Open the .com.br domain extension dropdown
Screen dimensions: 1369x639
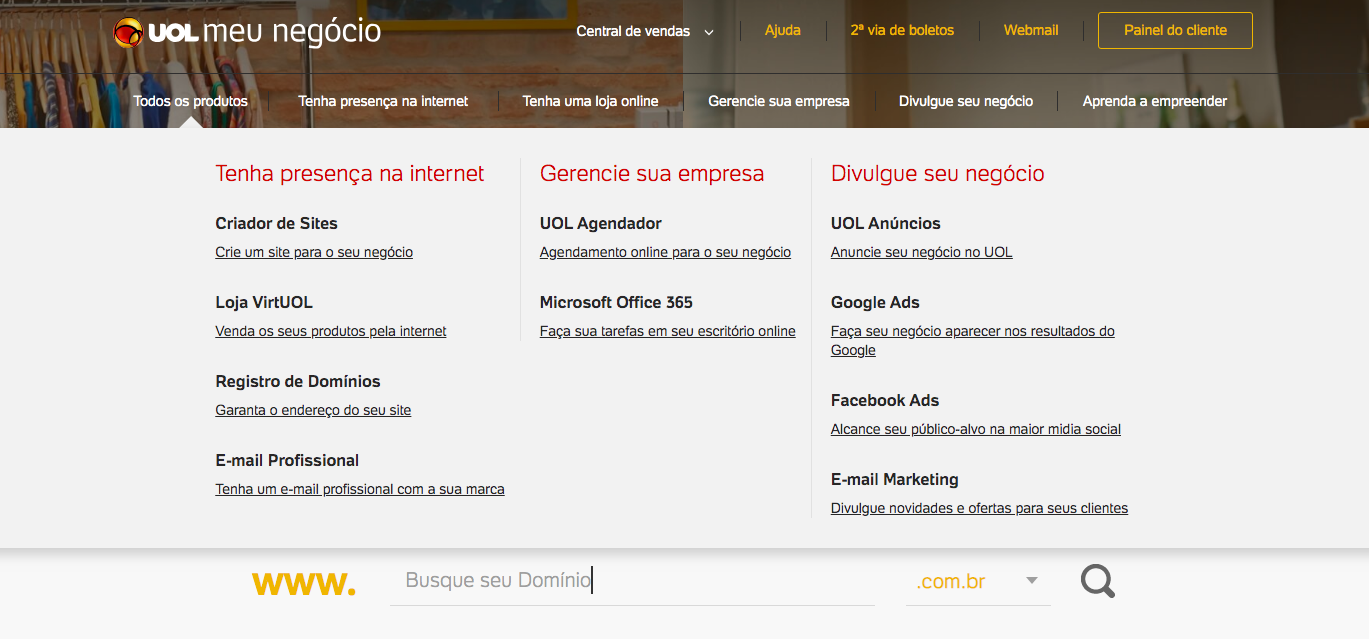[x=978, y=581]
